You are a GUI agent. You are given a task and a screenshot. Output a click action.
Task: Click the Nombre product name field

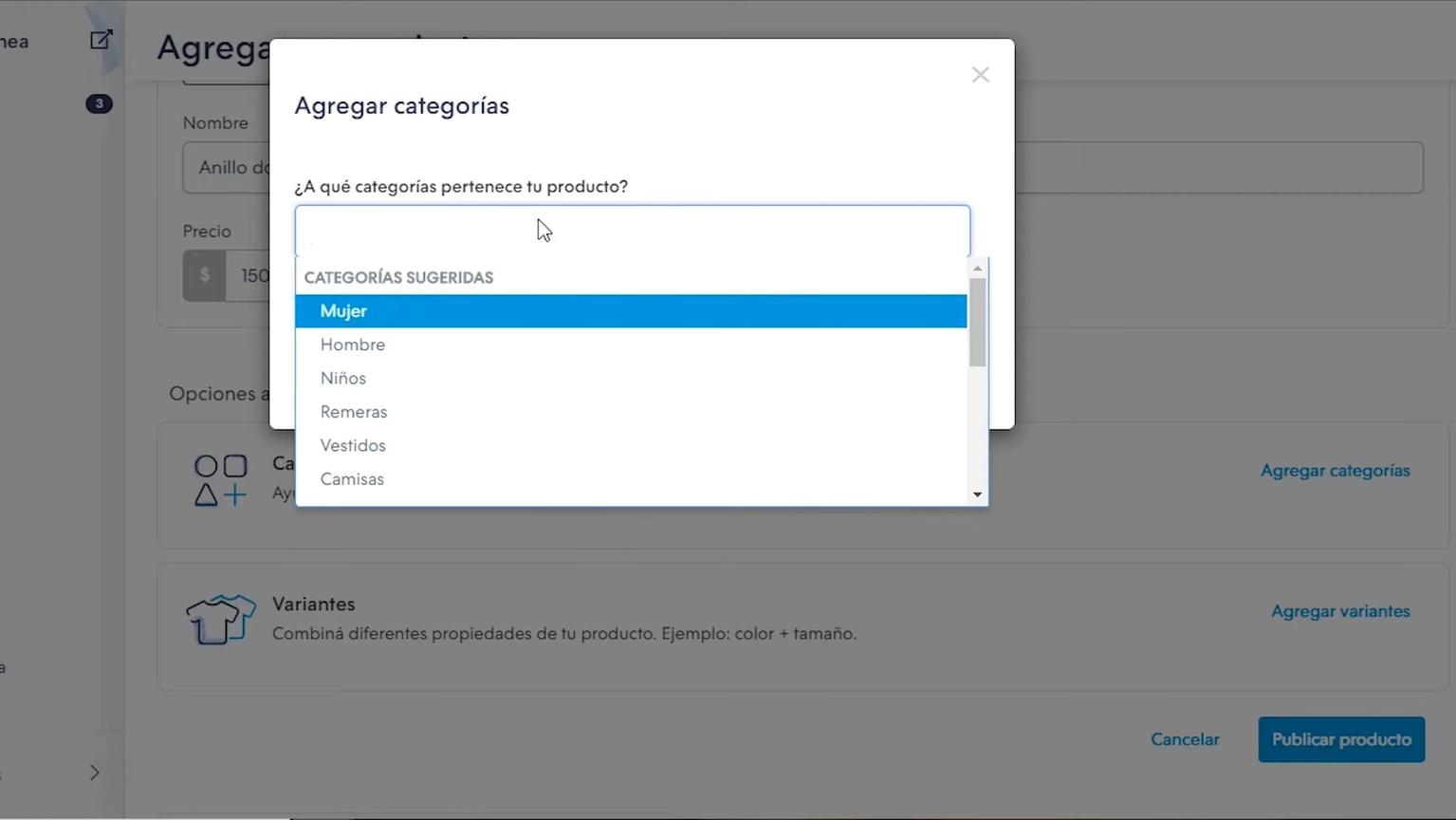tap(802, 167)
